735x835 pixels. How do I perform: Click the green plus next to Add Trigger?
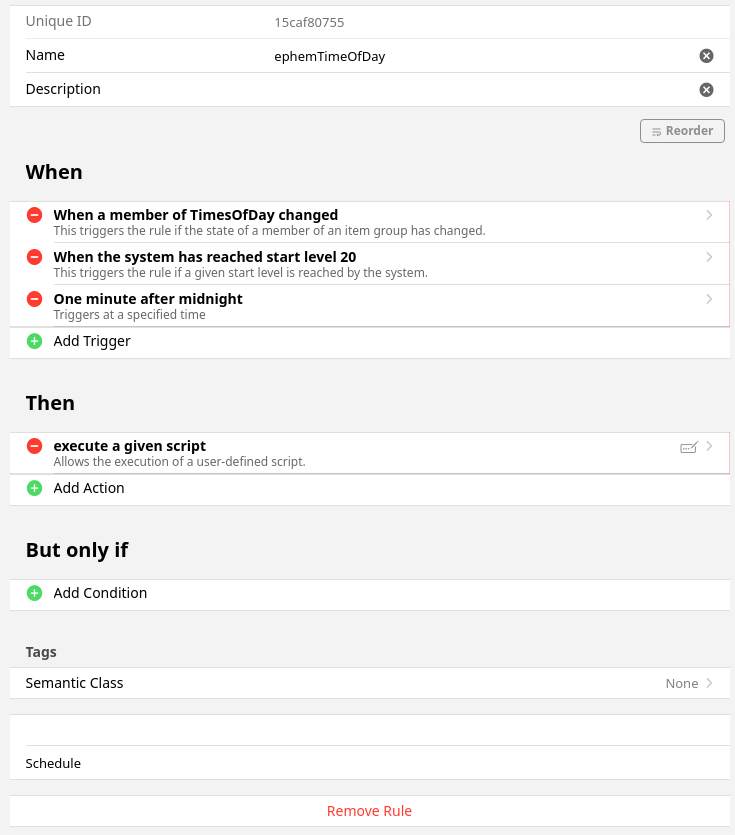click(34, 341)
